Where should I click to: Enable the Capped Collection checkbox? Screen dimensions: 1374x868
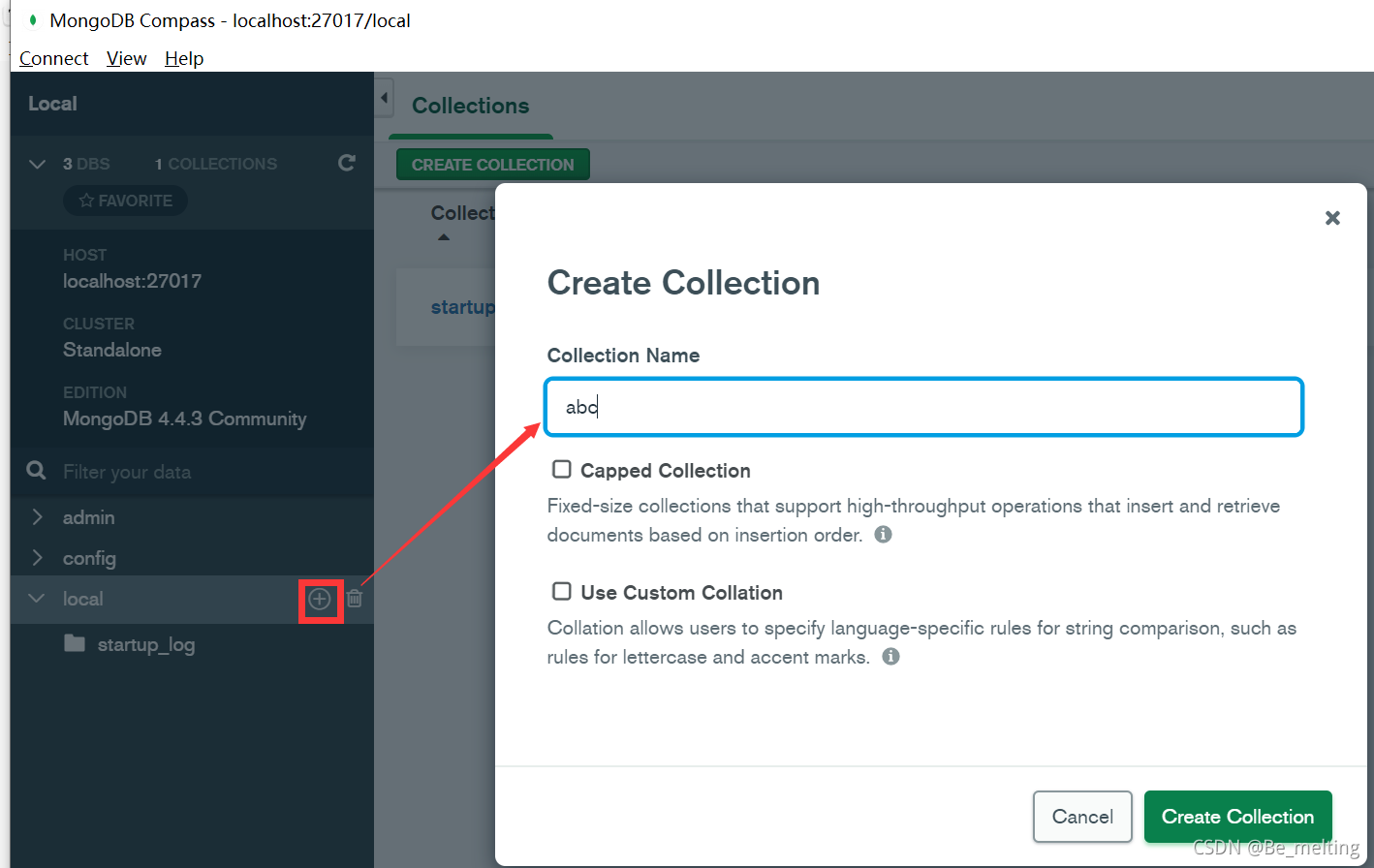coord(561,470)
